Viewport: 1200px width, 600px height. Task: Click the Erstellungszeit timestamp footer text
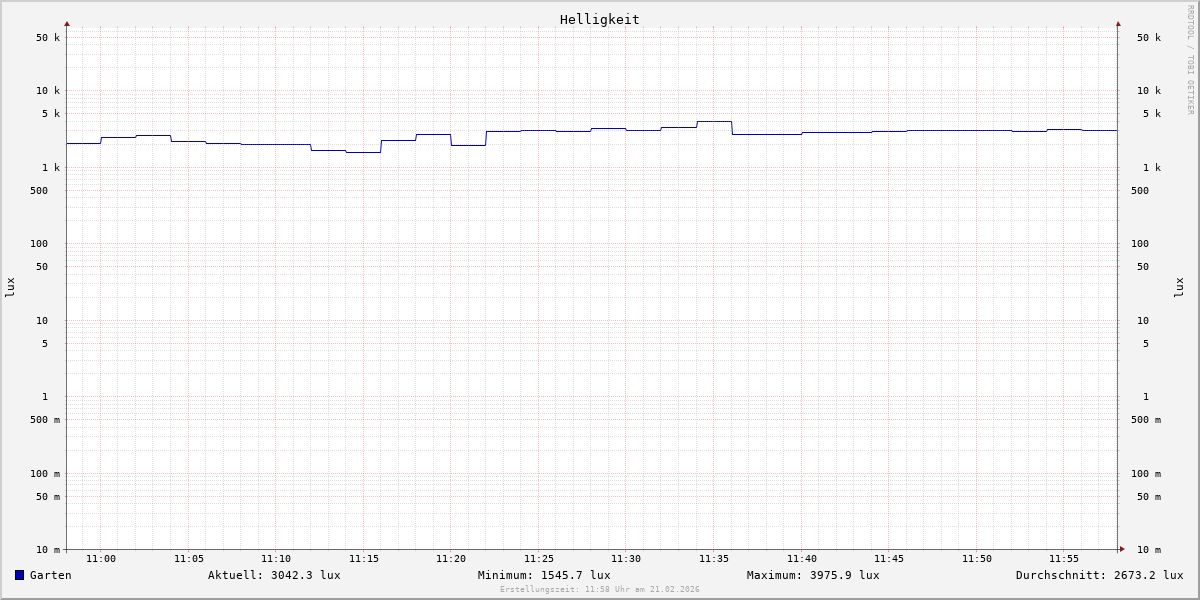point(600,590)
